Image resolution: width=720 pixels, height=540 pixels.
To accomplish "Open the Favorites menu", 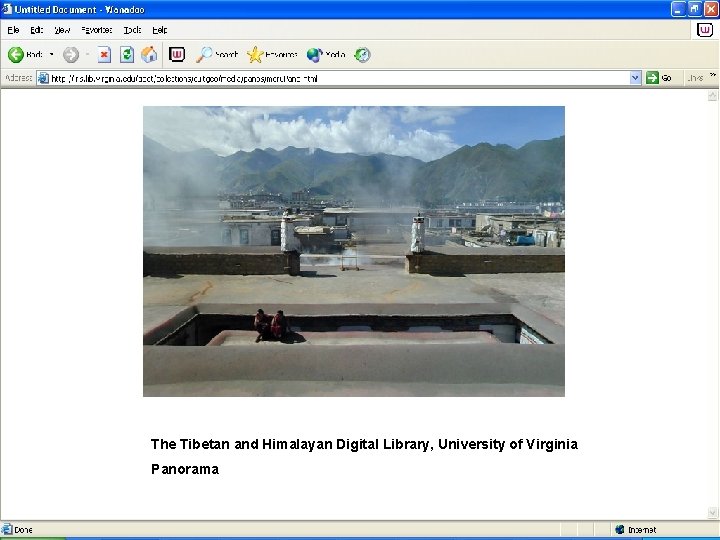I will pos(96,30).
